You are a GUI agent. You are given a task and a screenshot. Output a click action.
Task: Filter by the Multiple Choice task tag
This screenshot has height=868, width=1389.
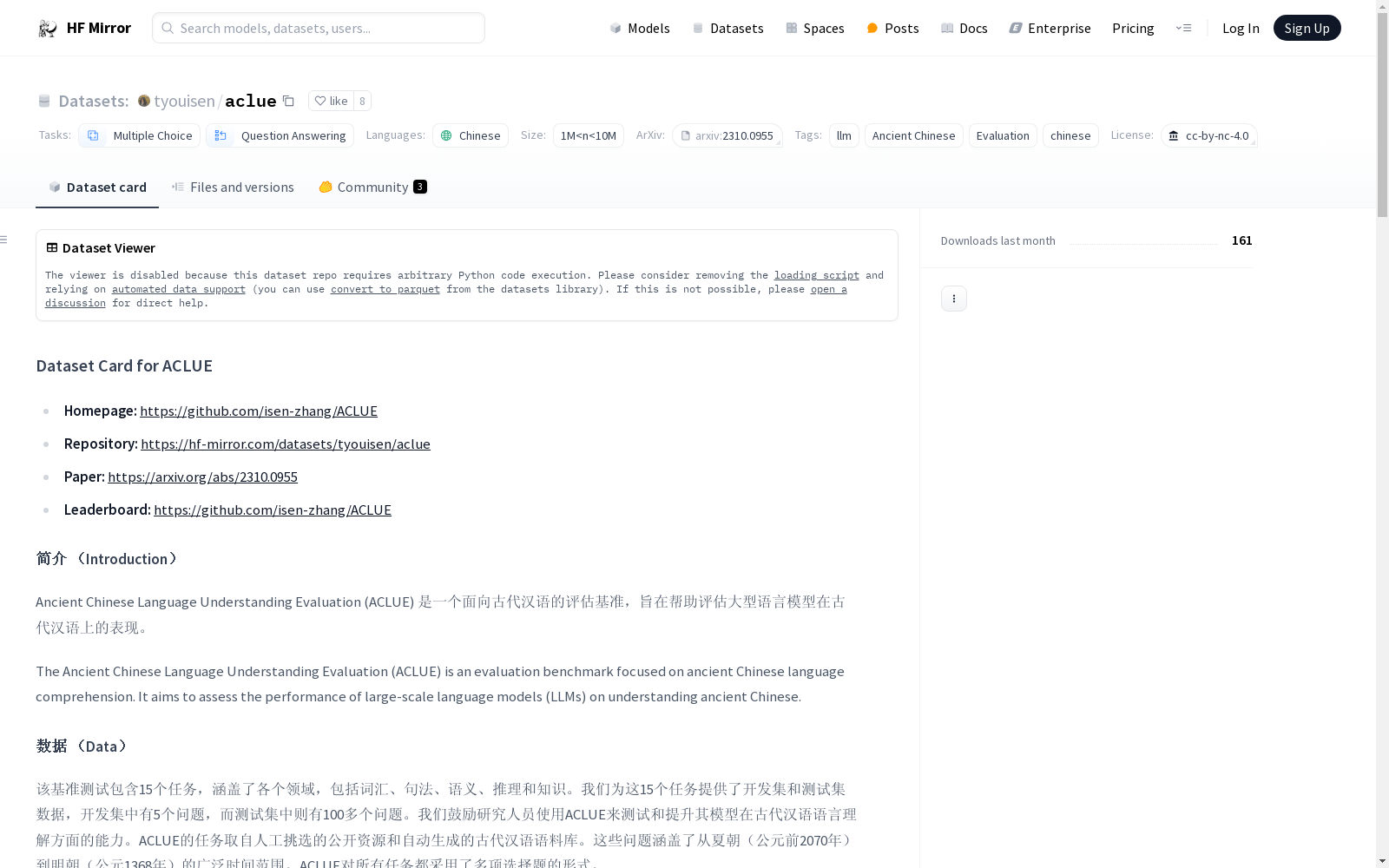[x=139, y=135]
